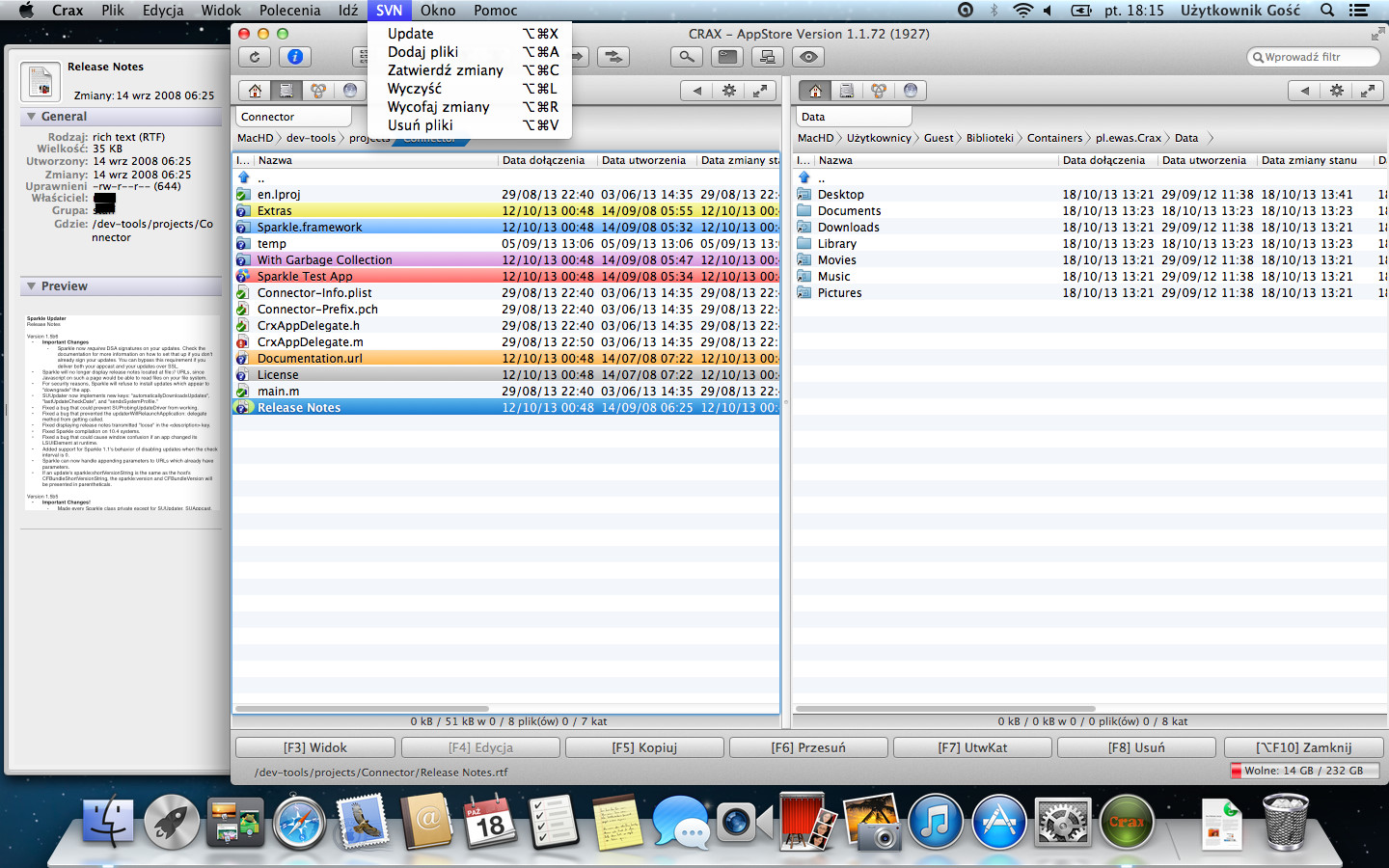Image resolution: width=1389 pixels, height=868 pixels.
Task: Choose Wyczyść from SVN menu
Action: coord(470,89)
